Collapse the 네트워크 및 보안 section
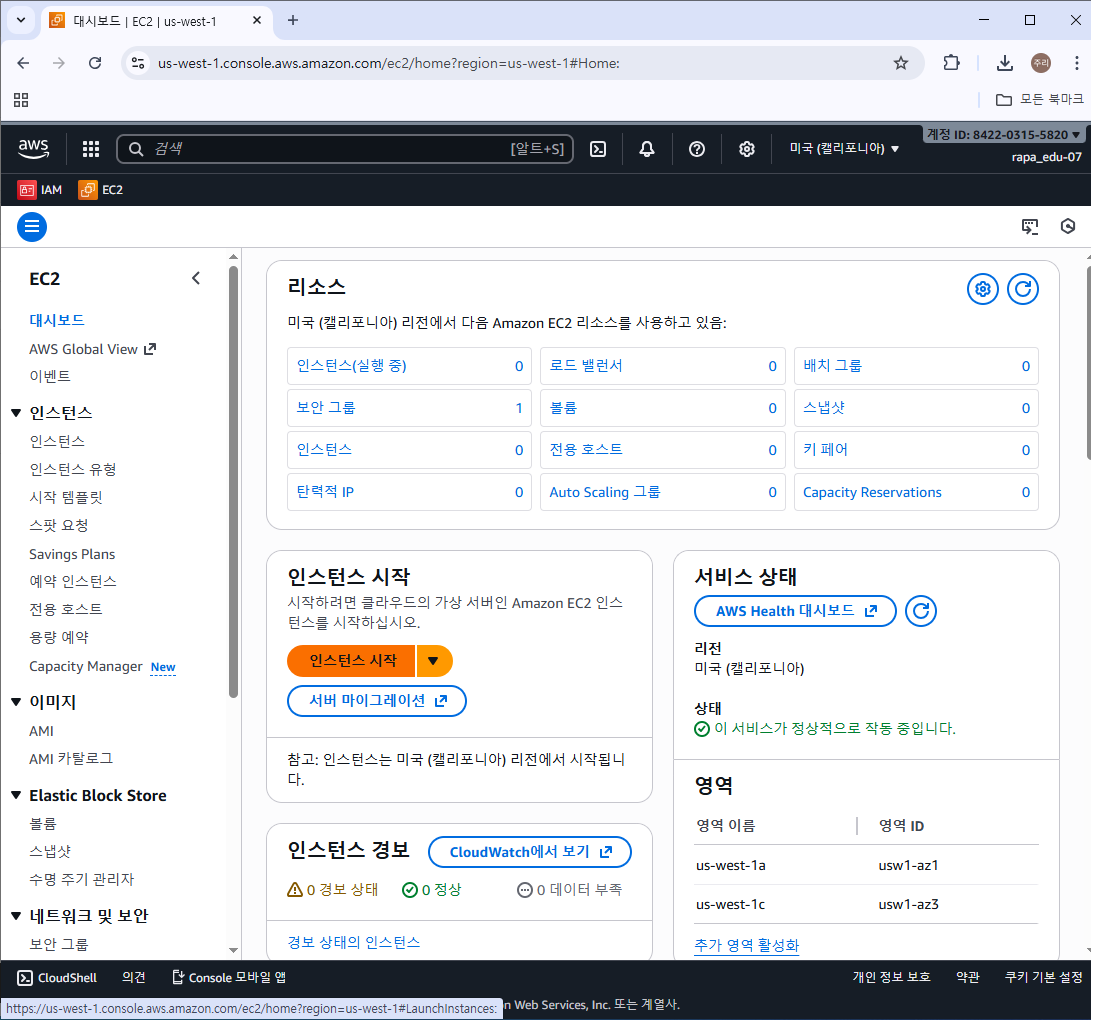 point(15,916)
